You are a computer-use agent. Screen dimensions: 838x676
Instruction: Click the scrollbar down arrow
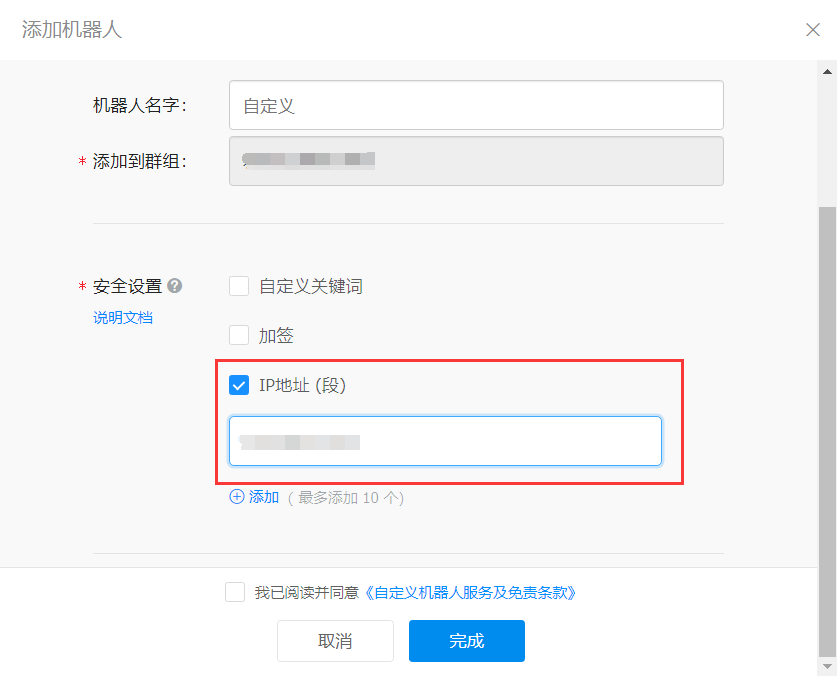(x=827, y=666)
